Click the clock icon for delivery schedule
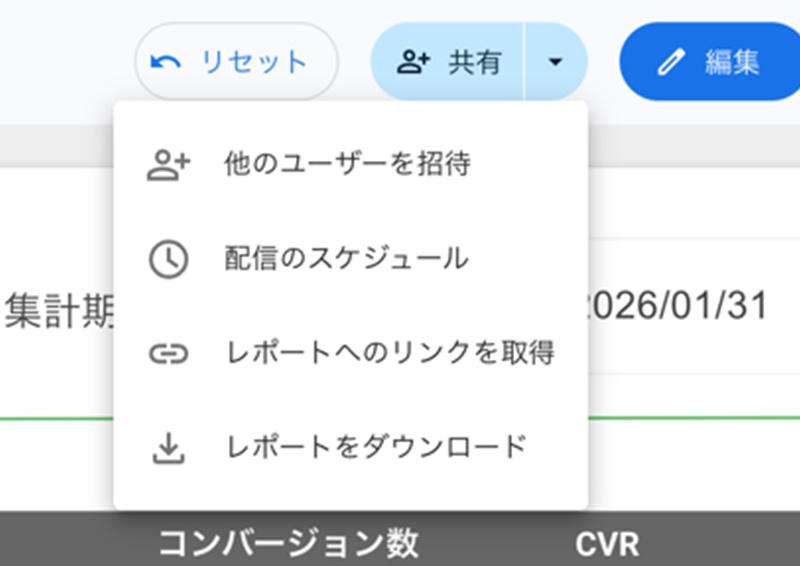 point(168,259)
